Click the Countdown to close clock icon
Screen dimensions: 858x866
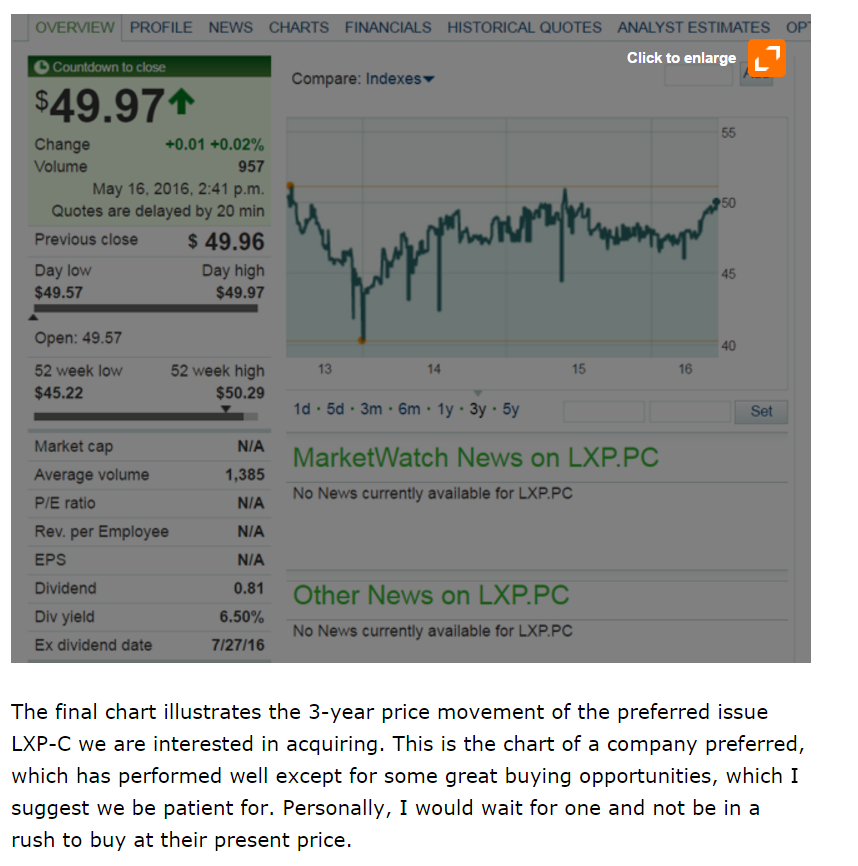tap(41, 65)
